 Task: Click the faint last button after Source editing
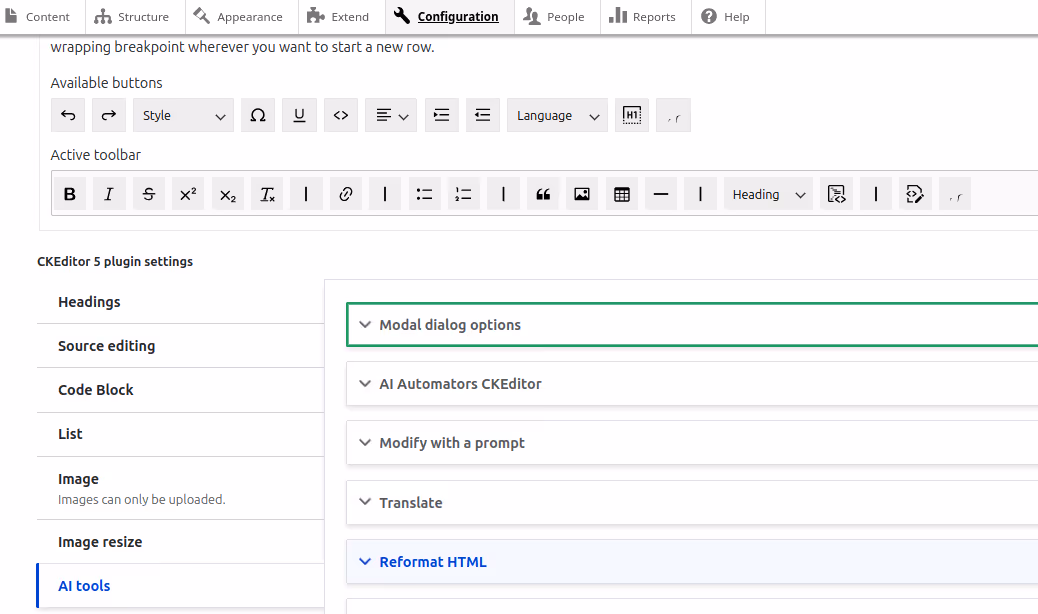point(955,194)
